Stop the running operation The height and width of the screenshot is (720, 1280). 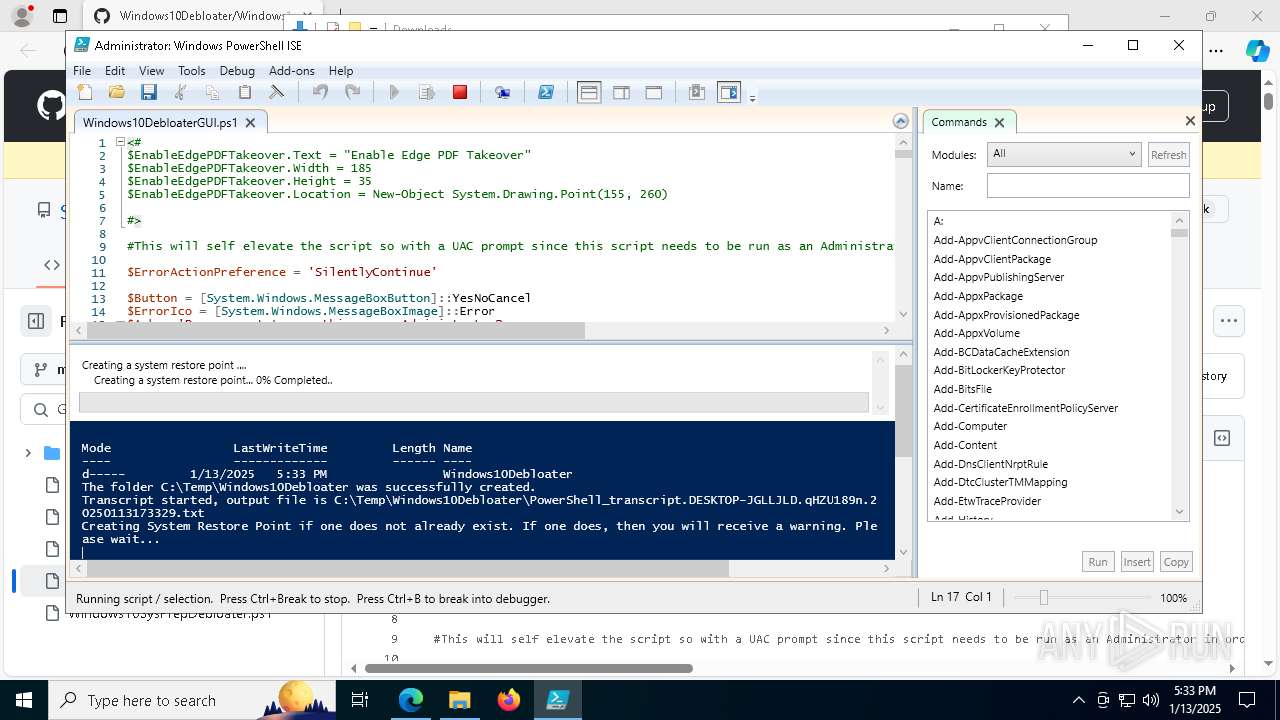coord(460,92)
